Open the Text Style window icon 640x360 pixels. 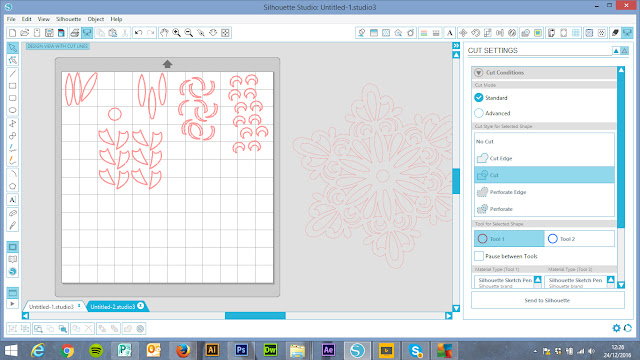(450, 33)
